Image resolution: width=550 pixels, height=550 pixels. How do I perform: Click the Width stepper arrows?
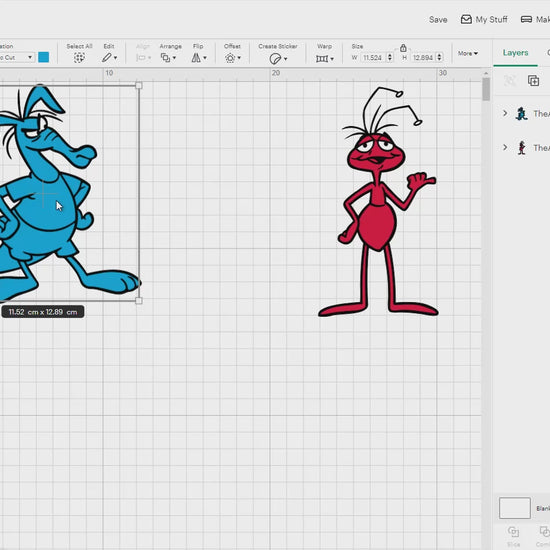click(x=390, y=58)
